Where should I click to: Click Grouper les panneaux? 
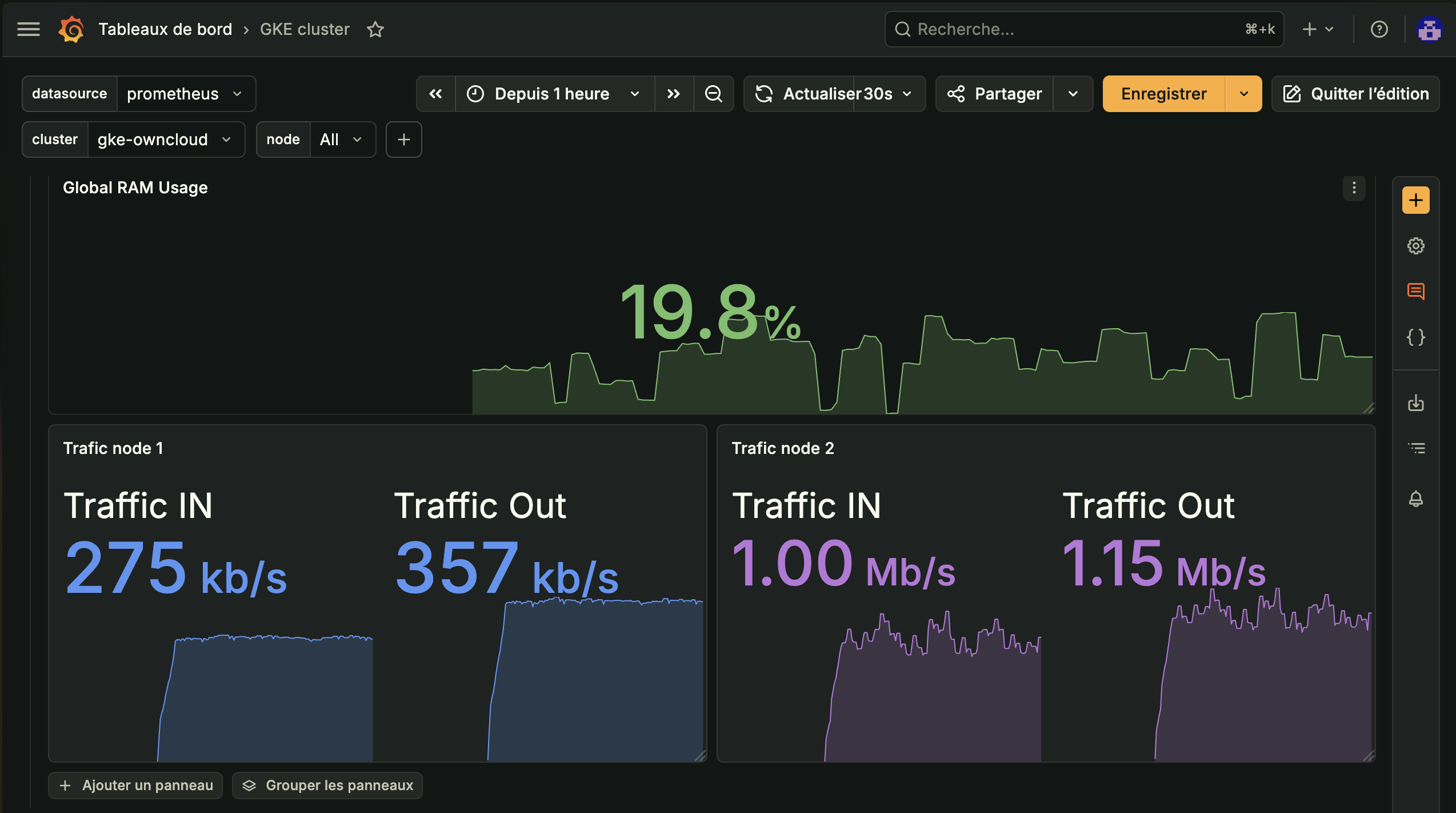[x=327, y=785]
